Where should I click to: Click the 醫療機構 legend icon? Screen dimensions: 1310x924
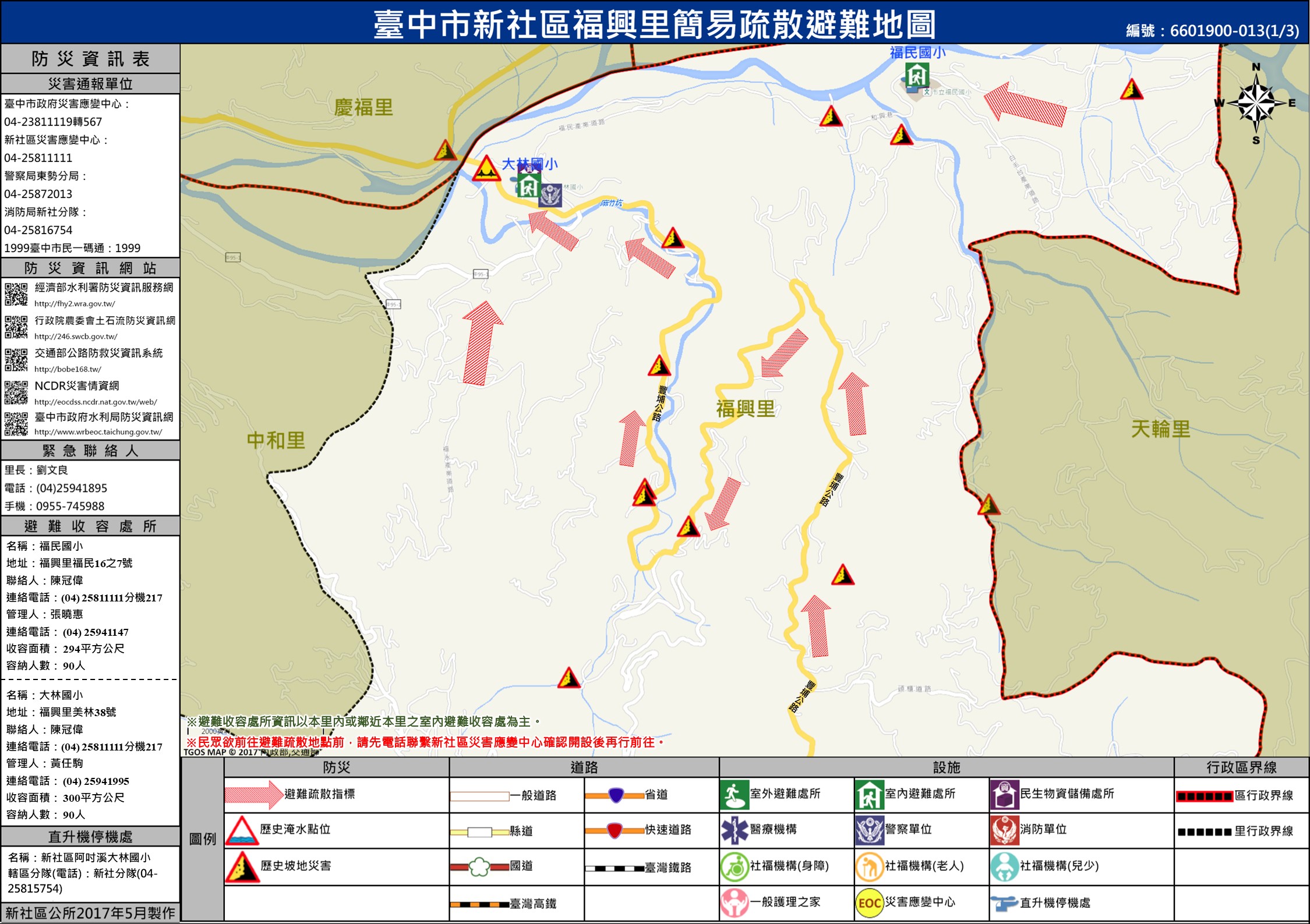[x=734, y=830]
